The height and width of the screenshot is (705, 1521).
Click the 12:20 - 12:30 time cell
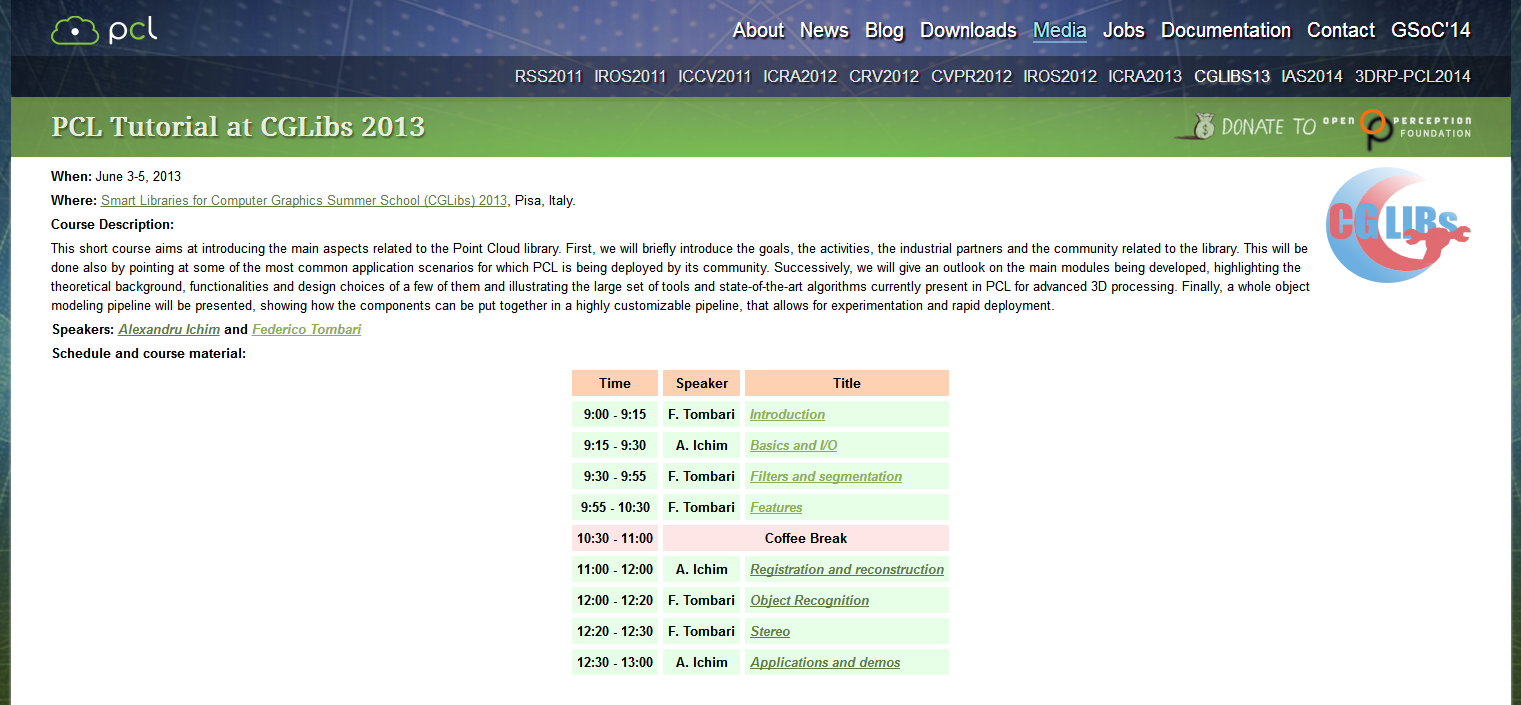615,631
